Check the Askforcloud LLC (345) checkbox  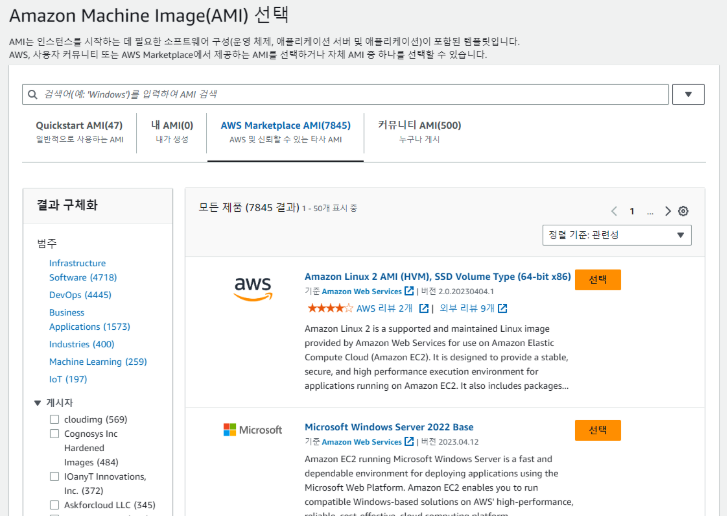pos(54,505)
